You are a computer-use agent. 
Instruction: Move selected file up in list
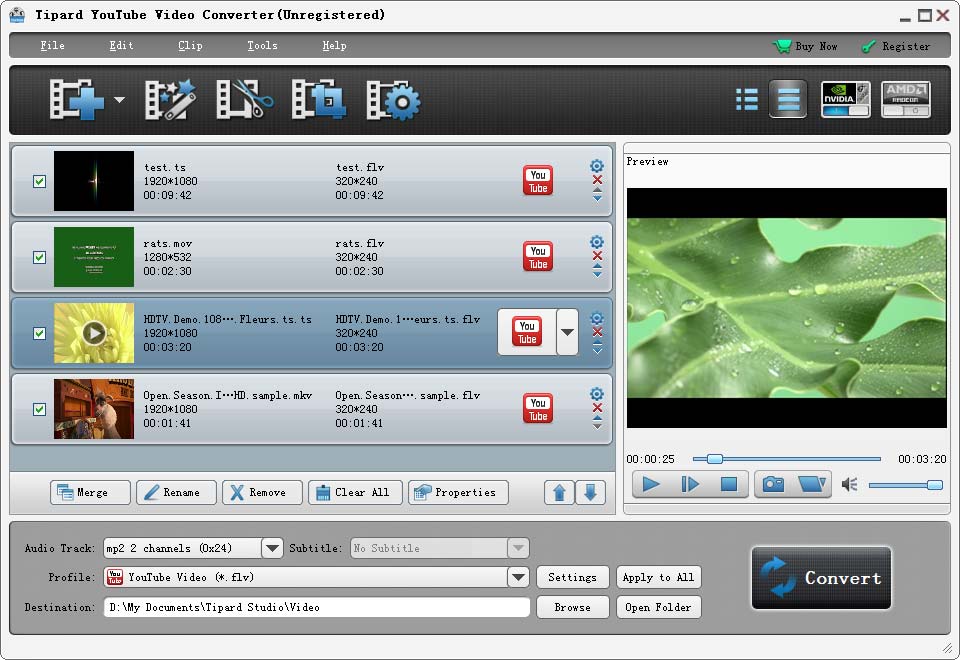click(559, 492)
